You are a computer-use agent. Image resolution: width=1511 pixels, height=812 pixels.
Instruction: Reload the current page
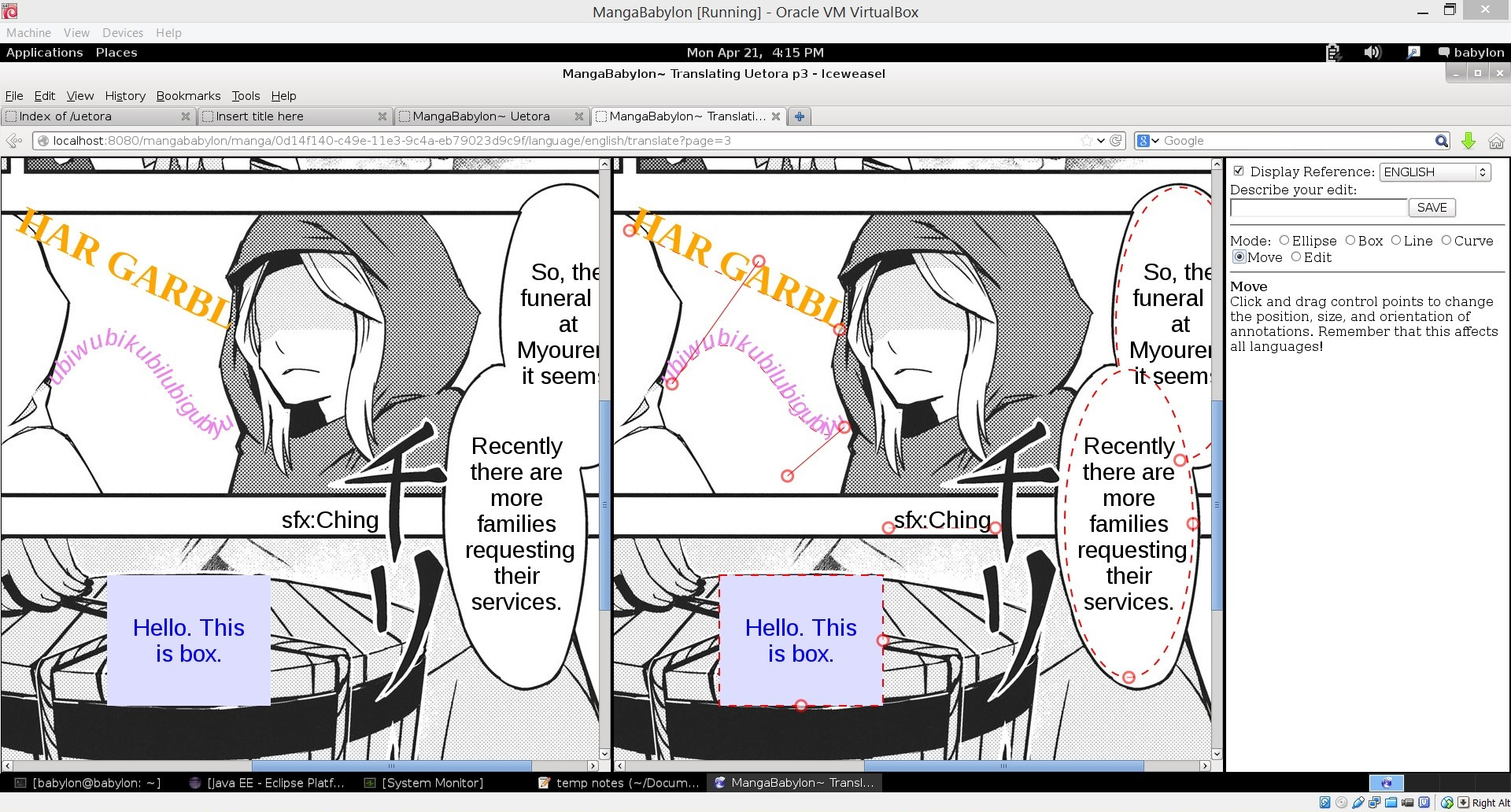[x=1116, y=140]
